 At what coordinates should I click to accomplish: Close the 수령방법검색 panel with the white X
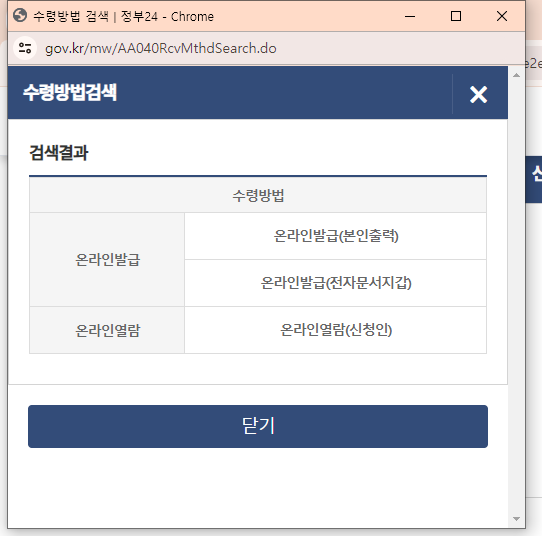point(478,94)
